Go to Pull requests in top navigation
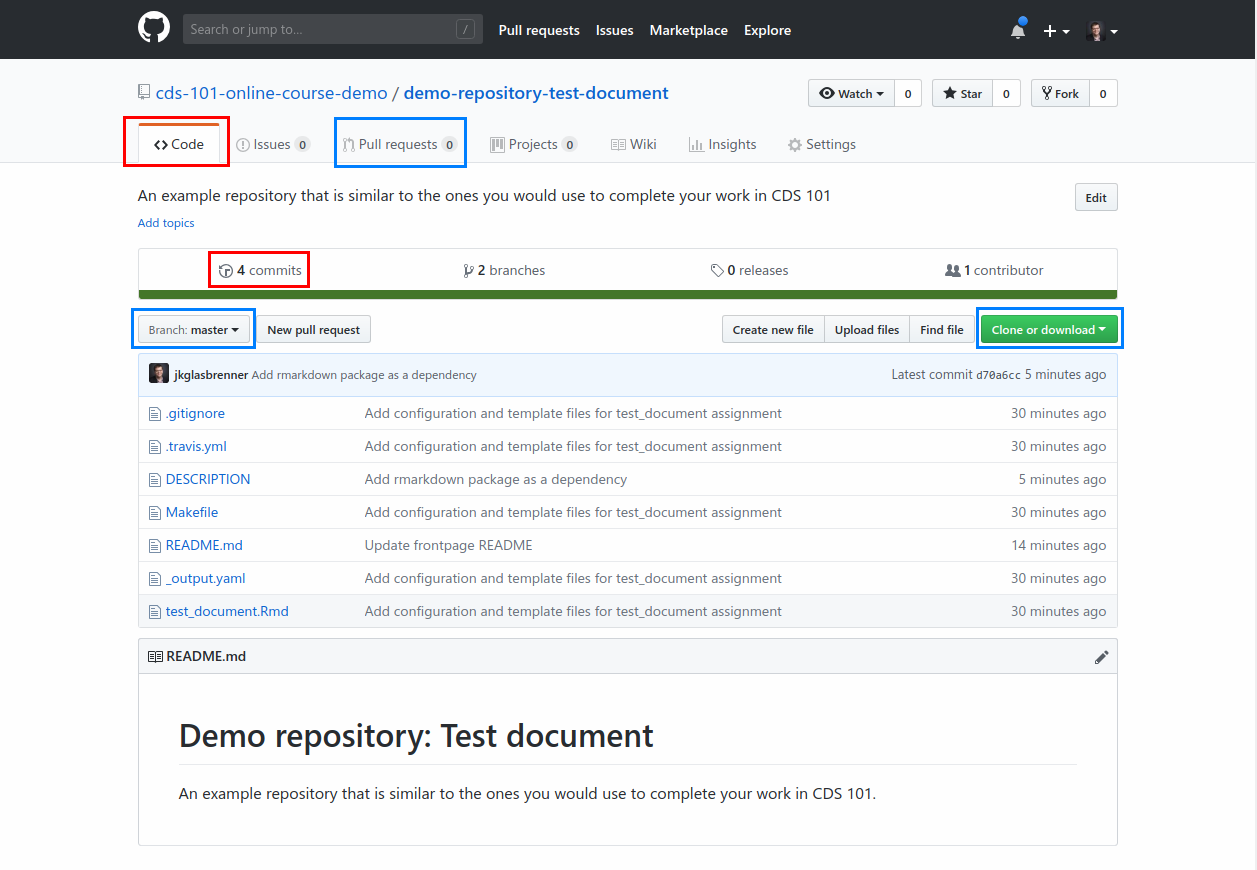 (539, 30)
